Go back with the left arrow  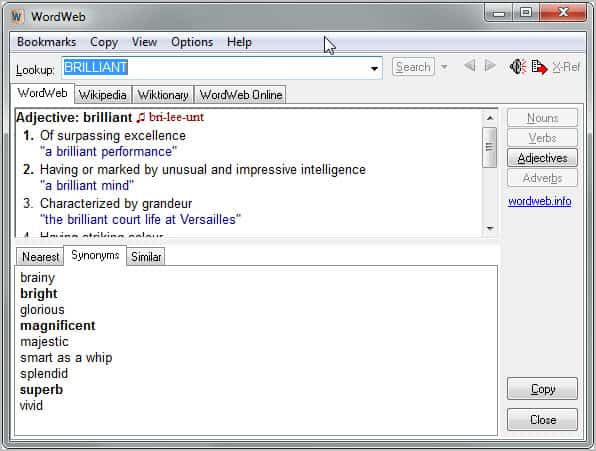[x=469, y=66]
